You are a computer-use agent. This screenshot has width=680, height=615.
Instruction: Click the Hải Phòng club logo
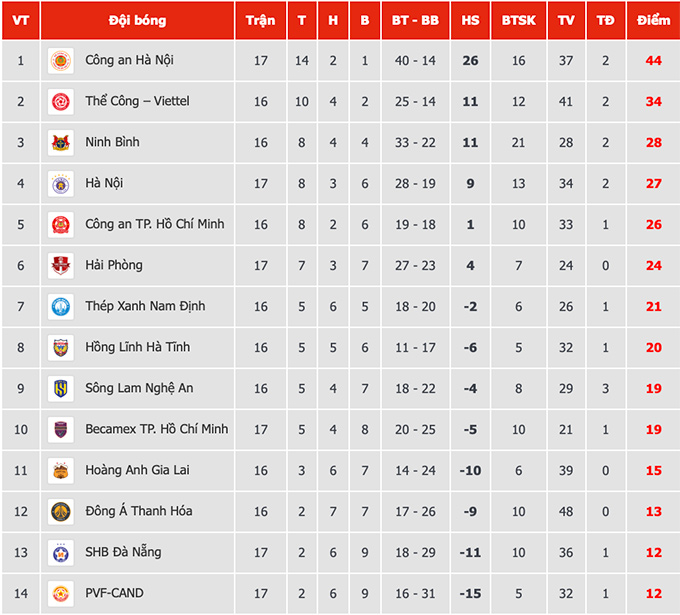click(x=61, y=266)
